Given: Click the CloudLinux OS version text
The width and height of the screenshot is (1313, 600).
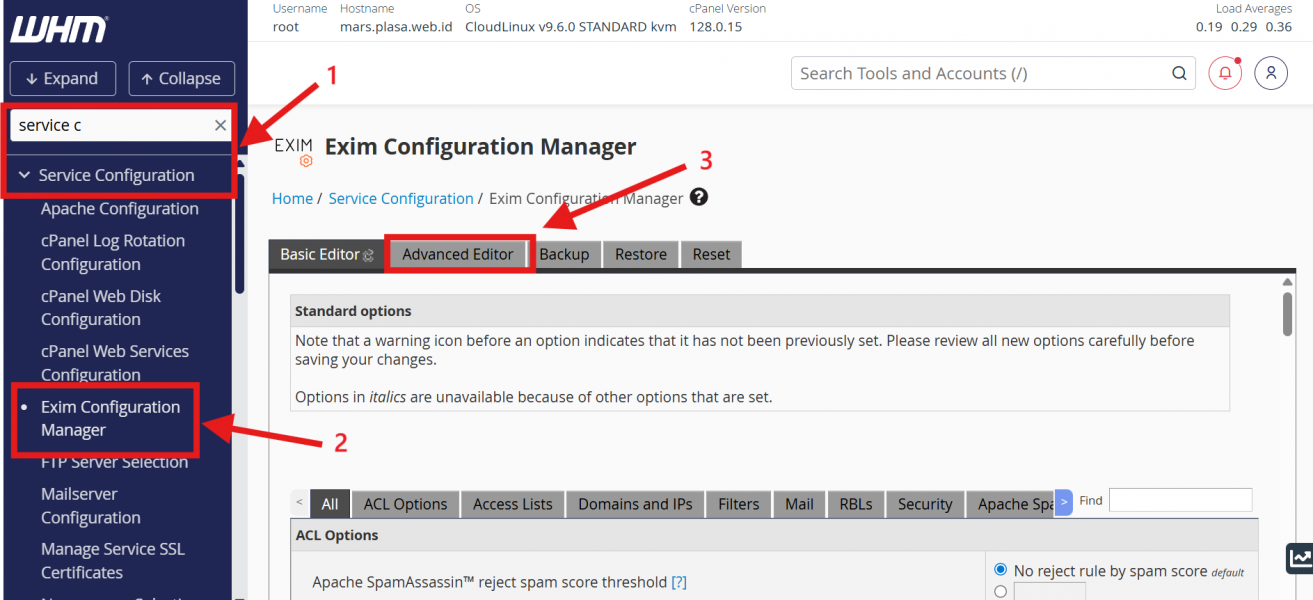Looking at the screenshot, I should coord(571,27).
